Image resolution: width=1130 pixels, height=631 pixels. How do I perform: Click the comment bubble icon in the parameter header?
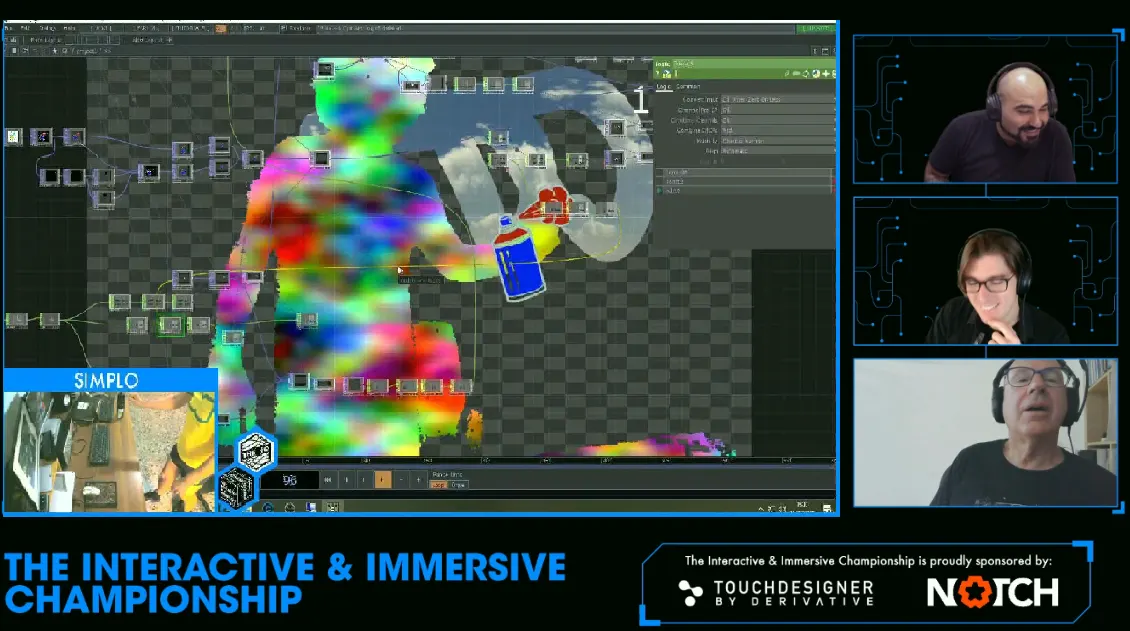(796, 73)
